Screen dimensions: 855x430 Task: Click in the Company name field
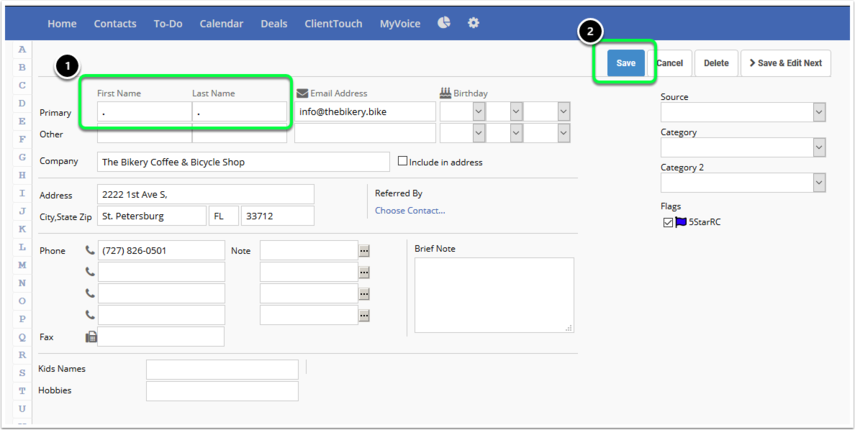[x=243, y=162]
